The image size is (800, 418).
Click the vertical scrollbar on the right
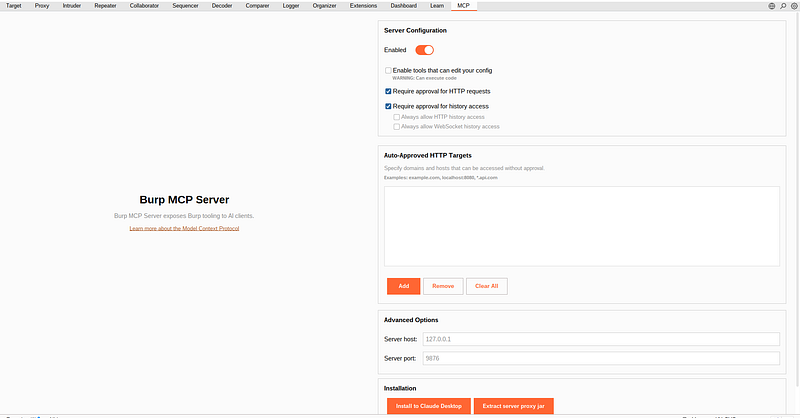[797, 199]
